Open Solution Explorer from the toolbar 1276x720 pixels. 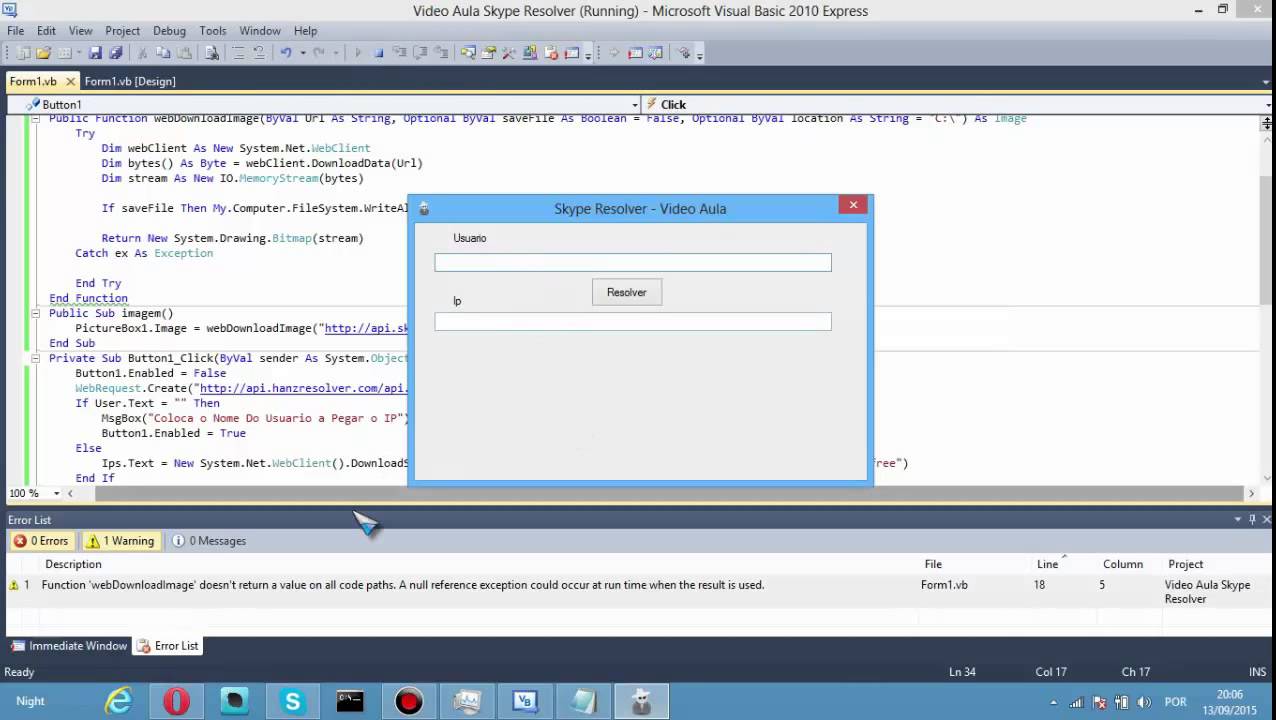coord(468,53)
